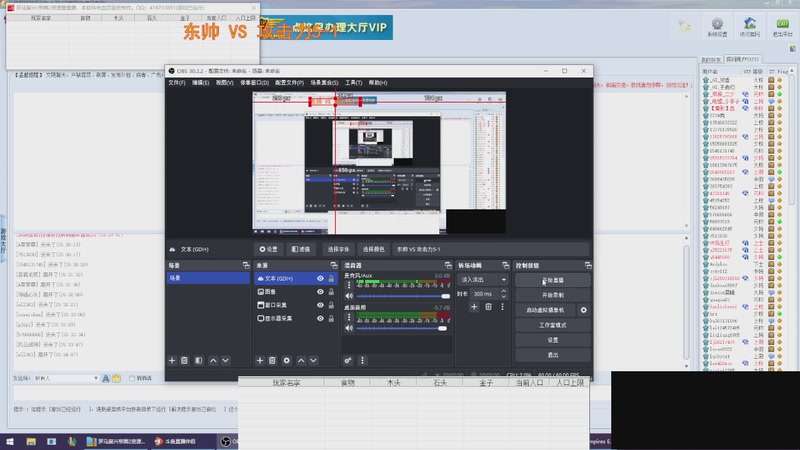This screenshot has width=800, height=450.
Task: Hide the display capture source with its eye icon
Action: [320, 318]
